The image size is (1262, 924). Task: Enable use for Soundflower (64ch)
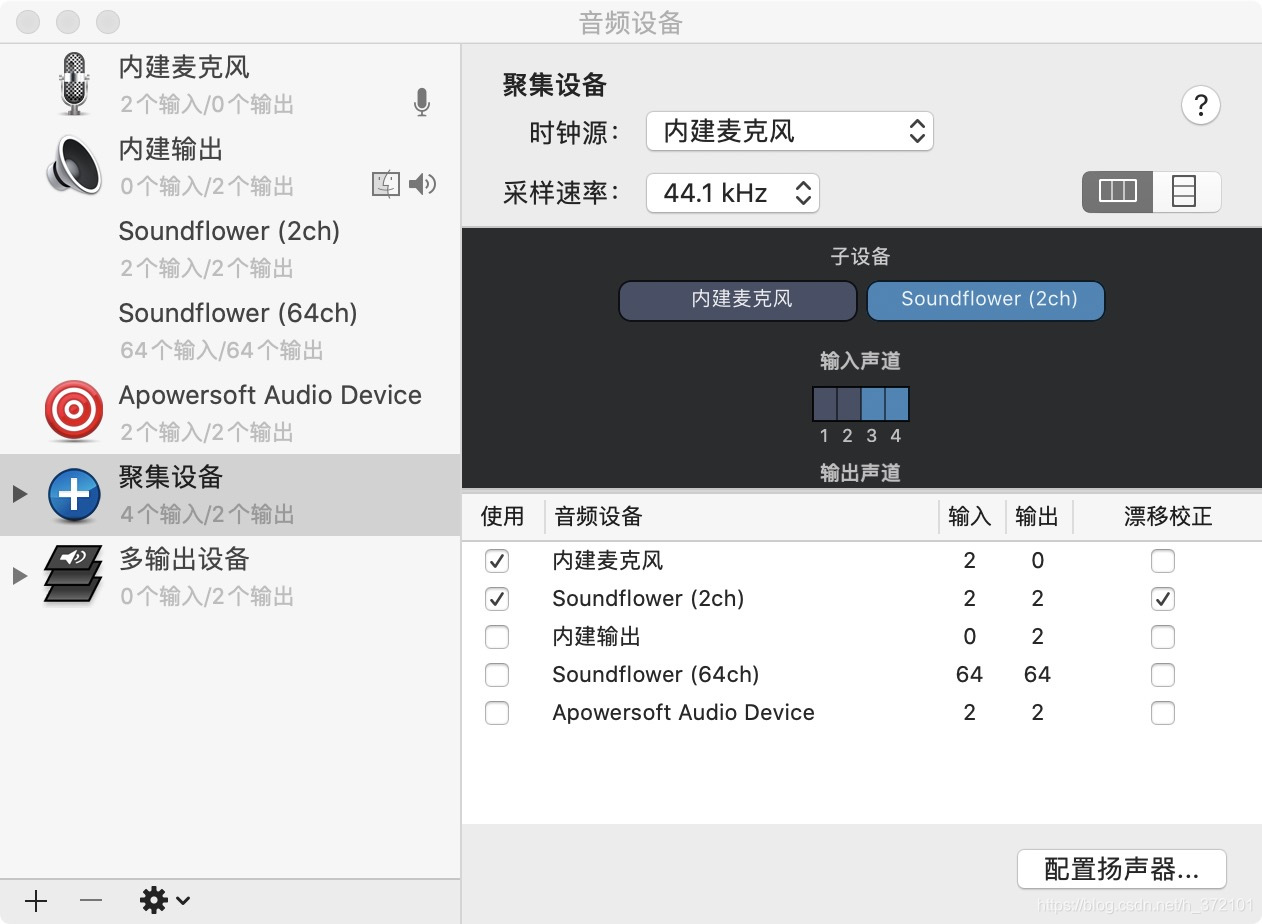(x=497, y=675)
